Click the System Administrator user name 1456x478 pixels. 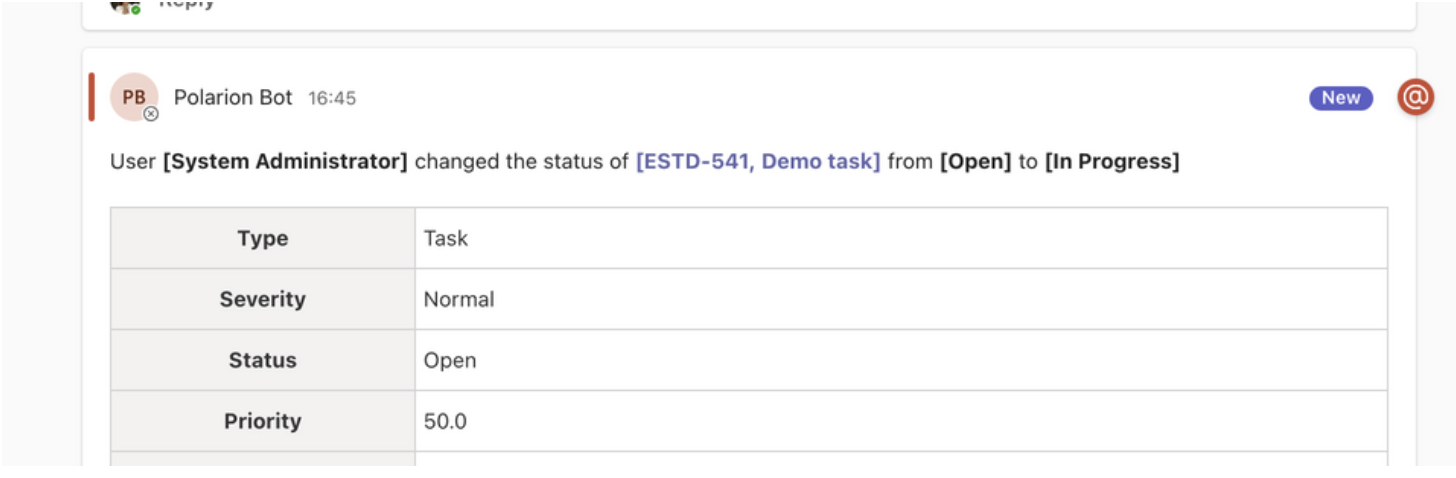click(285, 161)
